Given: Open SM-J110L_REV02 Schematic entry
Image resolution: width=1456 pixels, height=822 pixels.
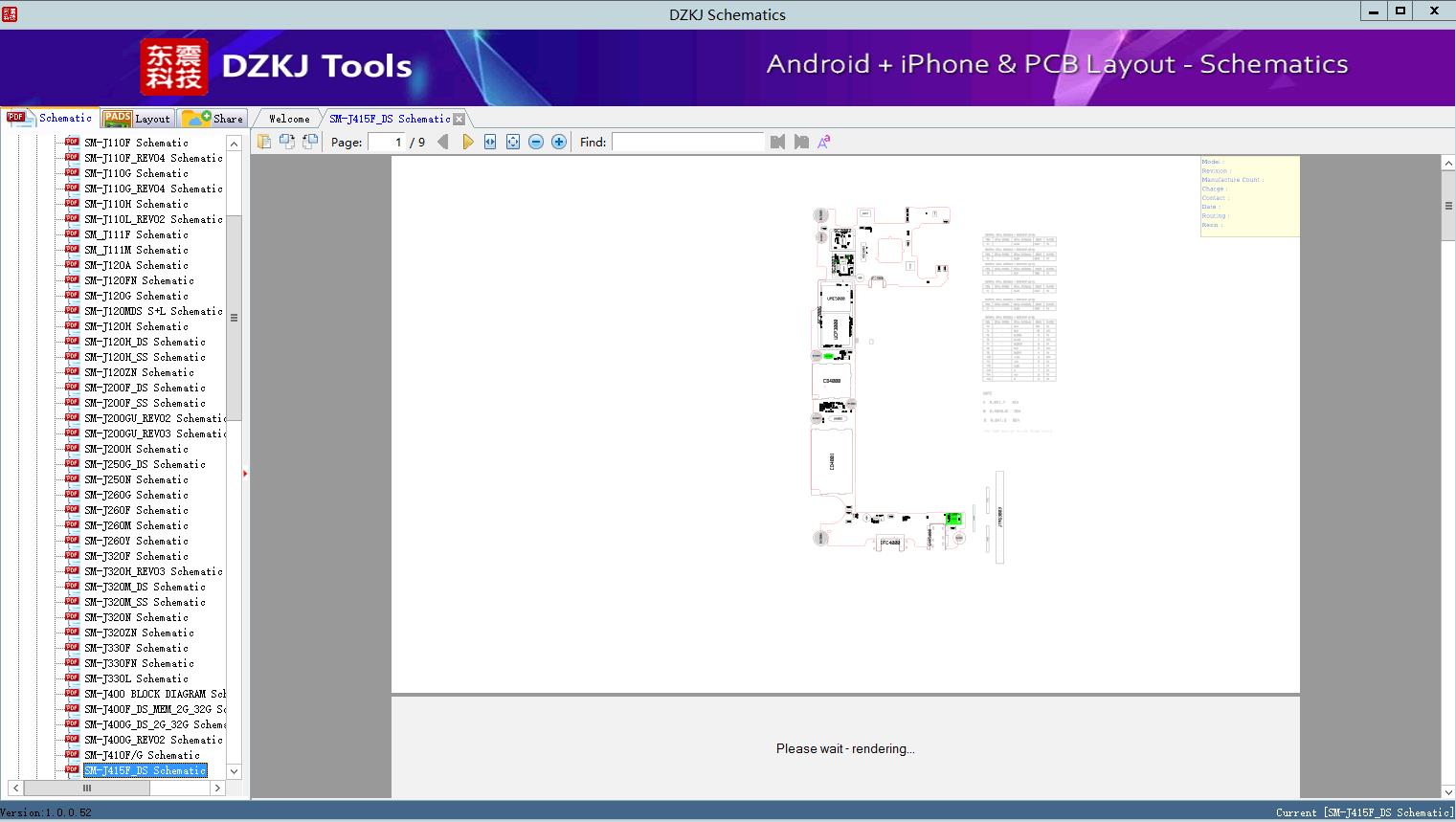Looking at the screenshot, I should coord(153,219).
